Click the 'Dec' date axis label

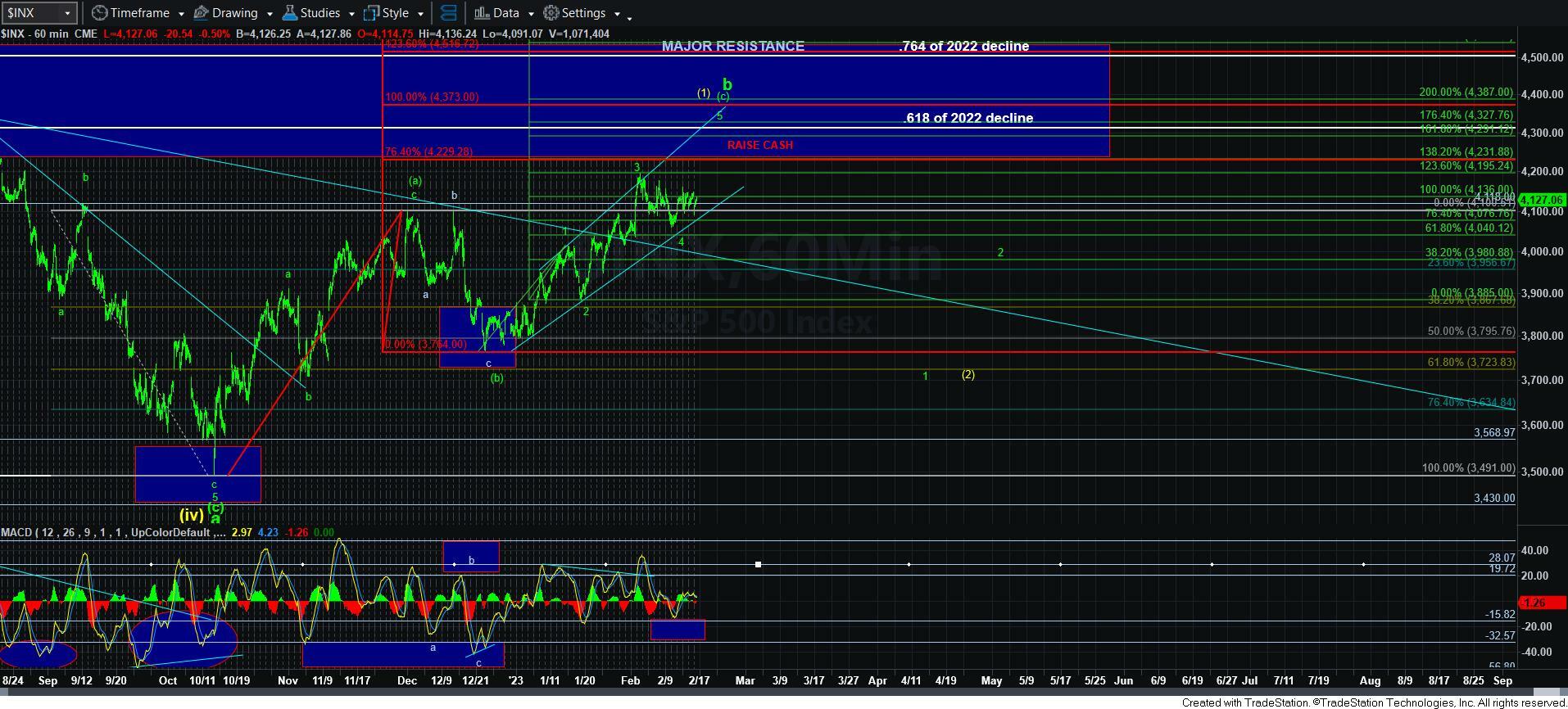pyautogui.click(x=407, y=680)
